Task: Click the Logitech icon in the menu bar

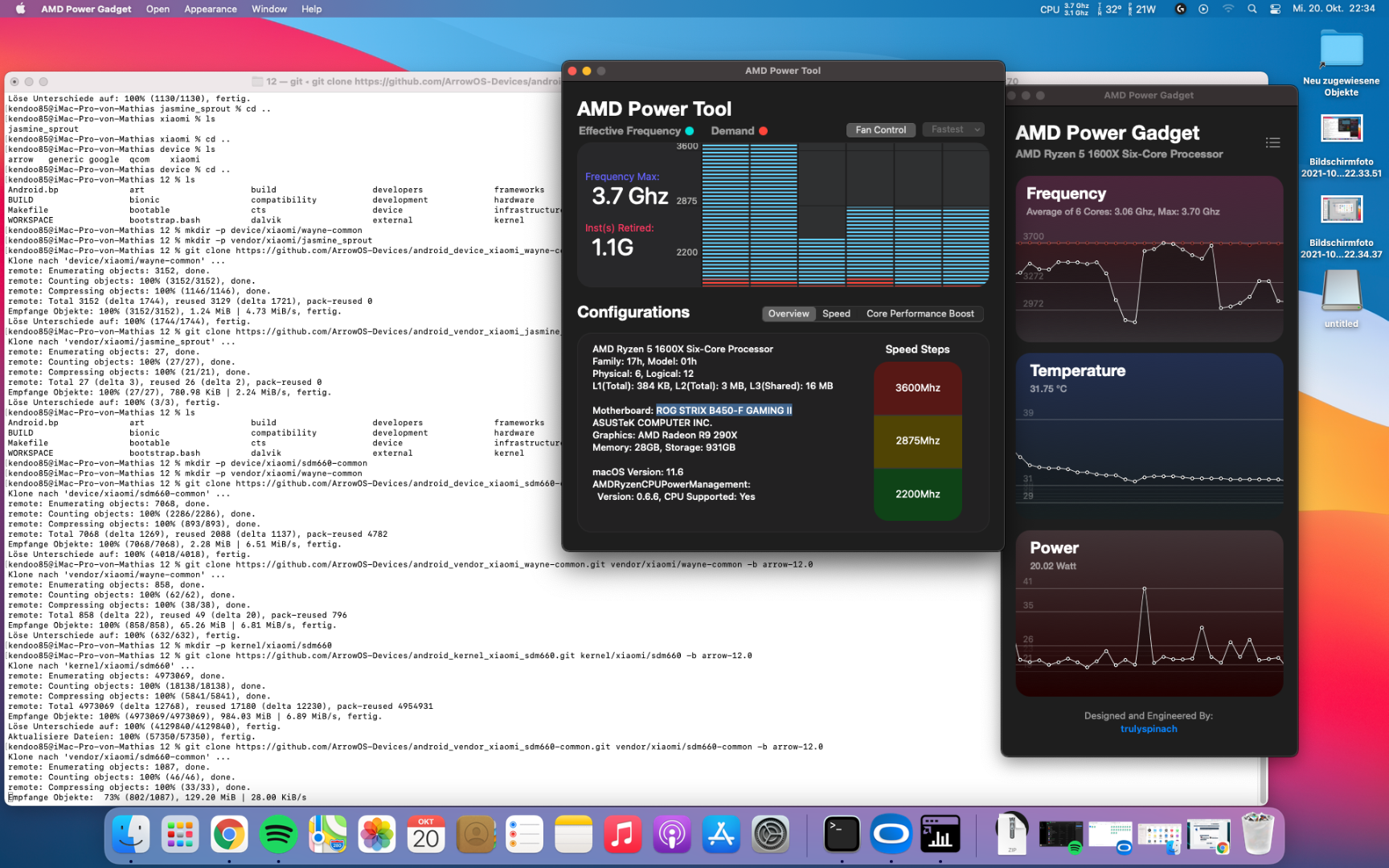Action: coord(1180,9)
